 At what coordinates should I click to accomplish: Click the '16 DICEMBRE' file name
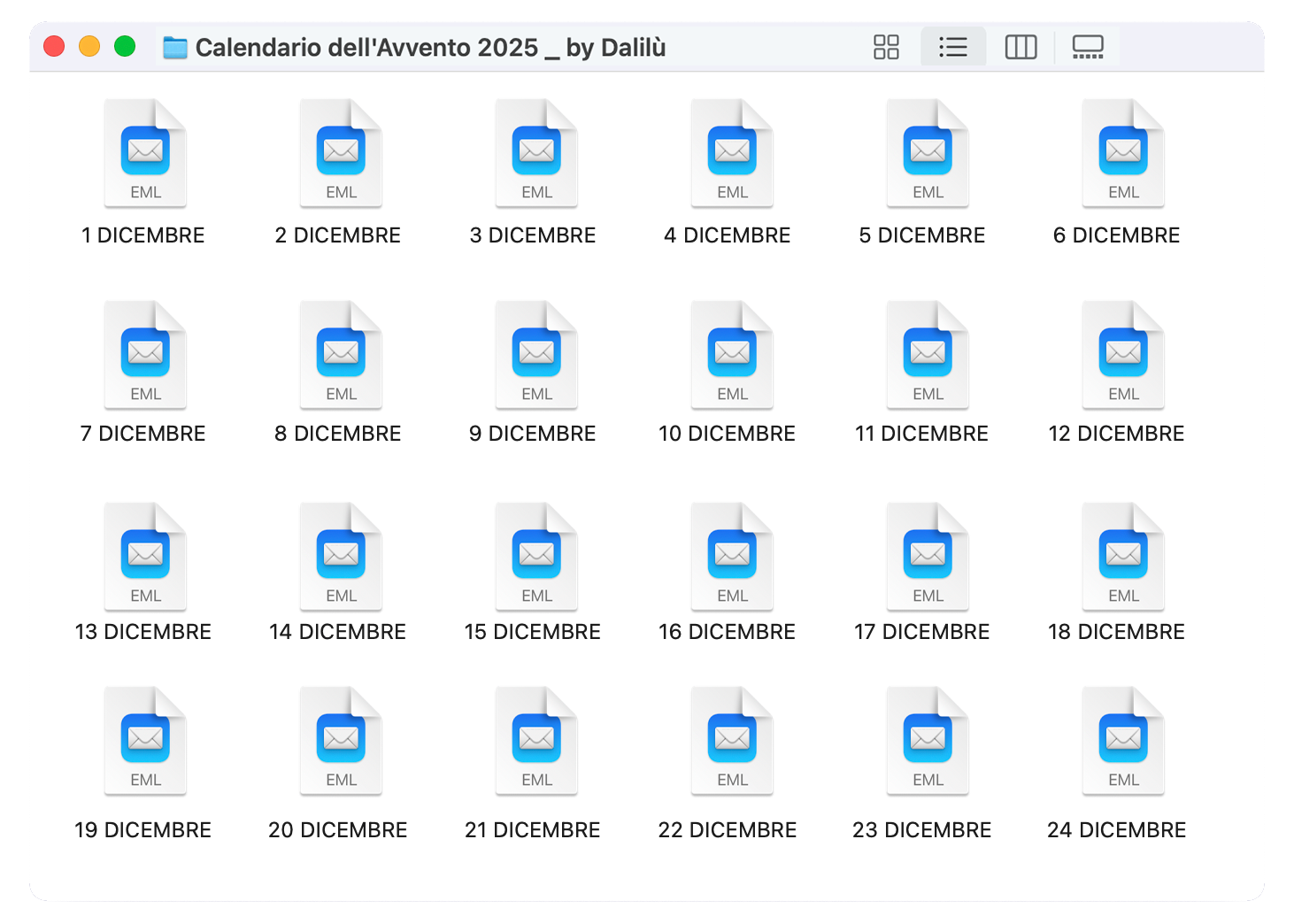(728, 632)
